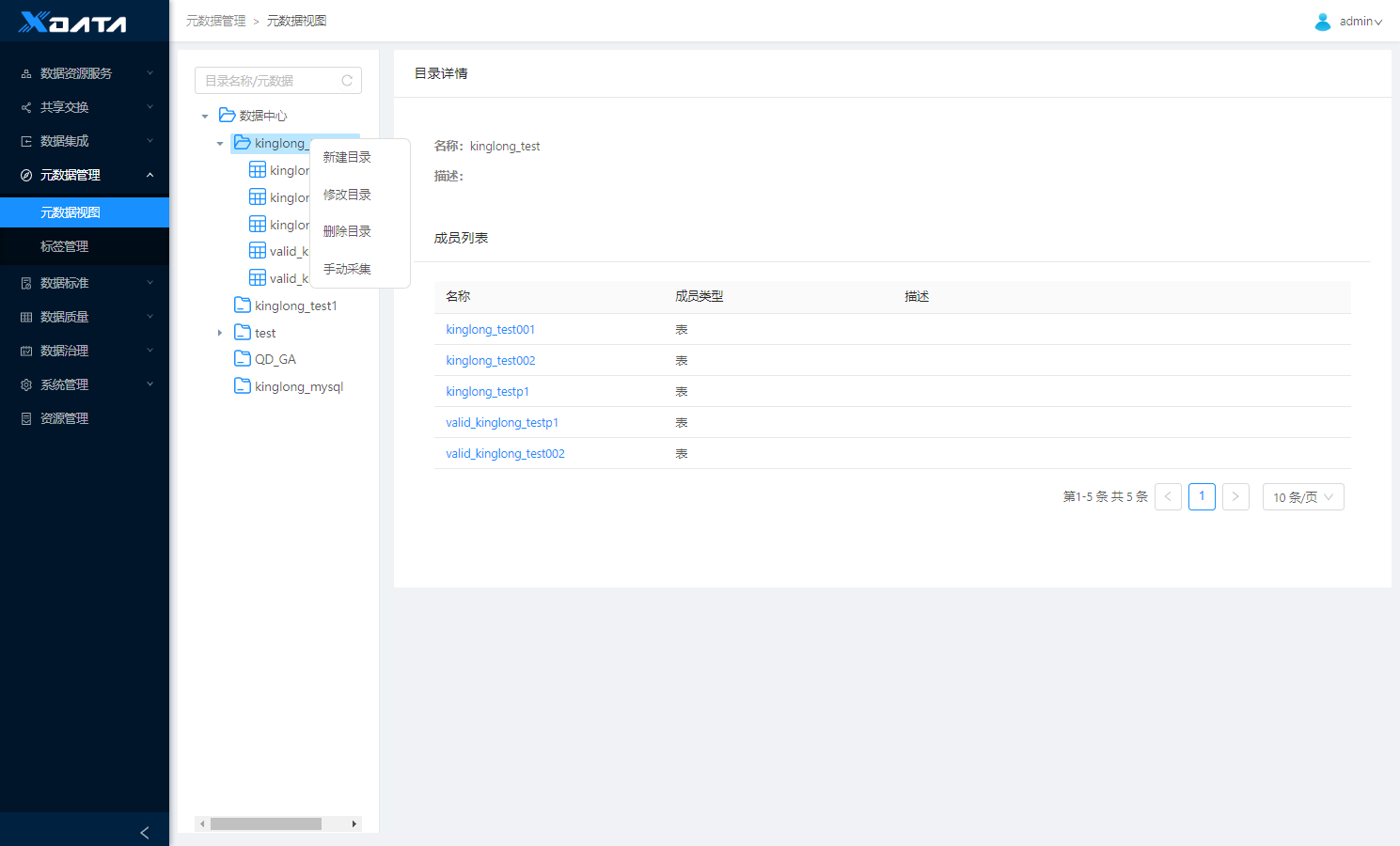
Task: Click the QD_GA folder icon
Action: click(243, 358)
